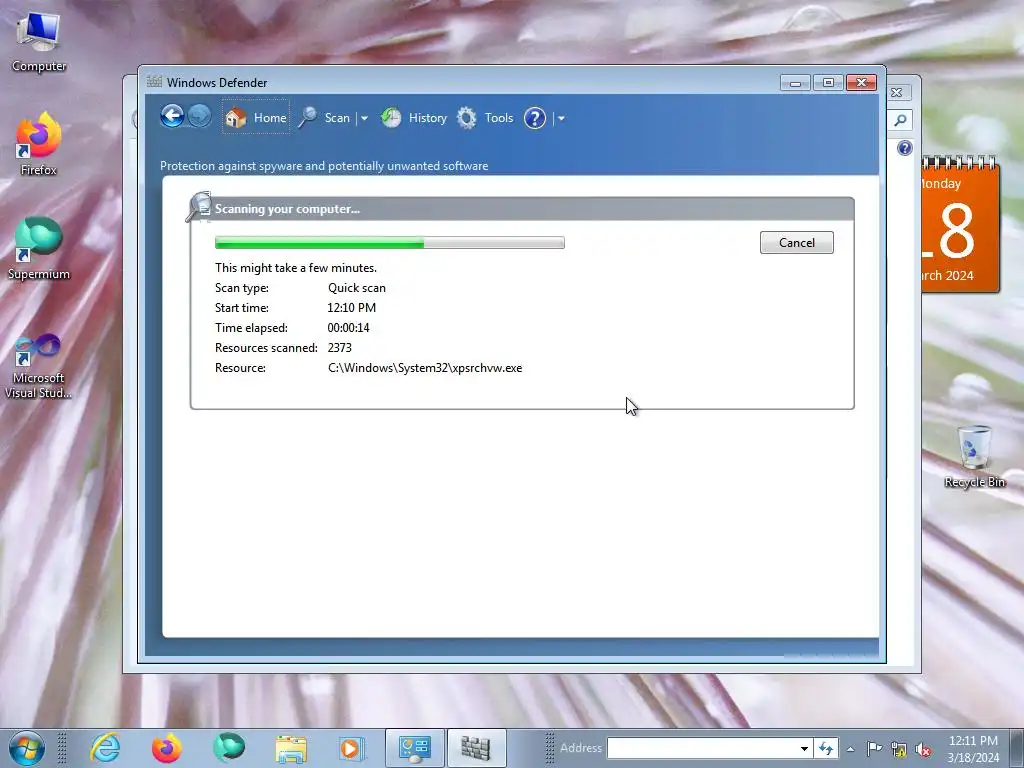Expand the taskbar Address dropdown
Screen dimensions: 1024x768
[805, 748]
